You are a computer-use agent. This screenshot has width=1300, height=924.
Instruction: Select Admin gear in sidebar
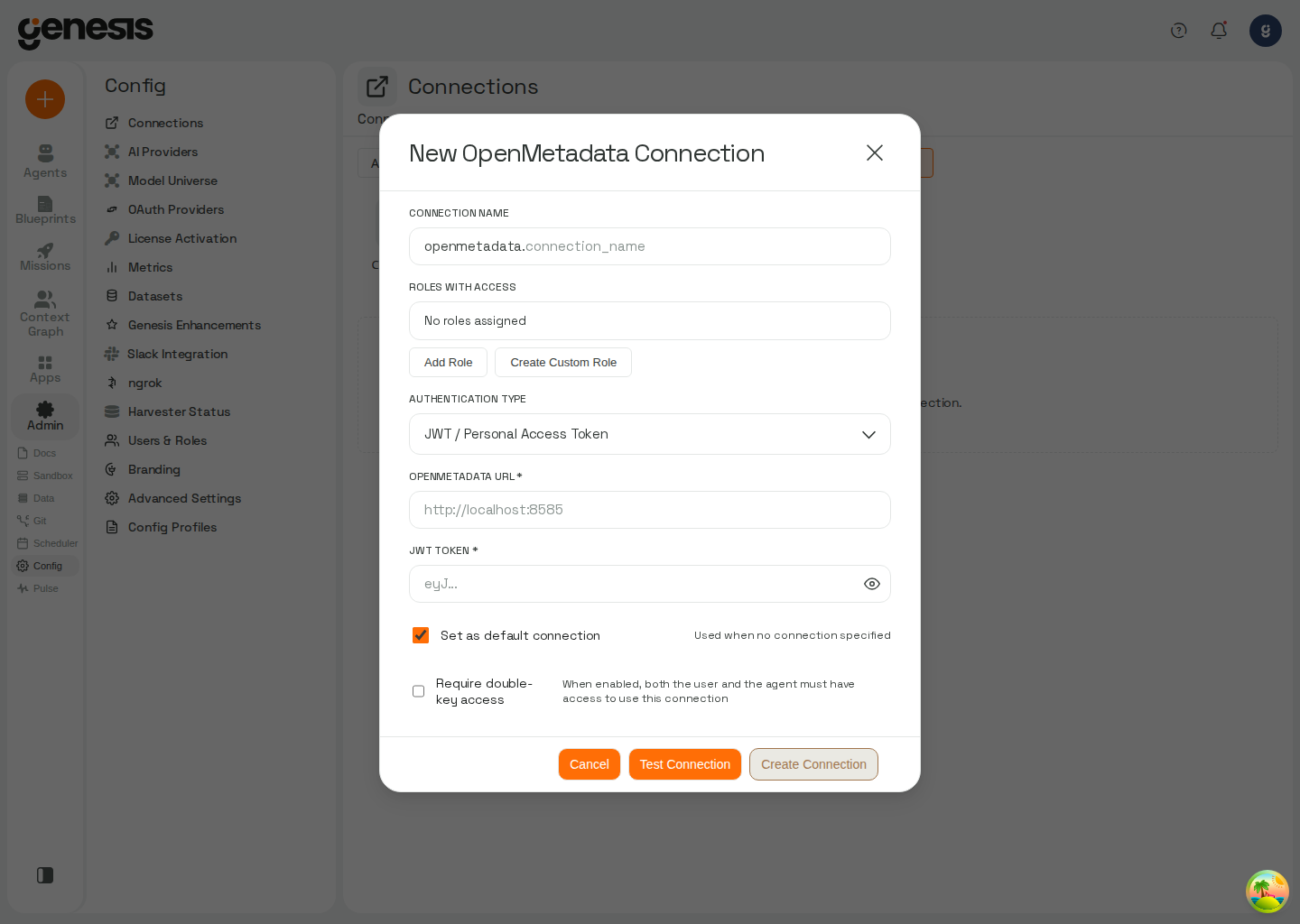point(45,416)
